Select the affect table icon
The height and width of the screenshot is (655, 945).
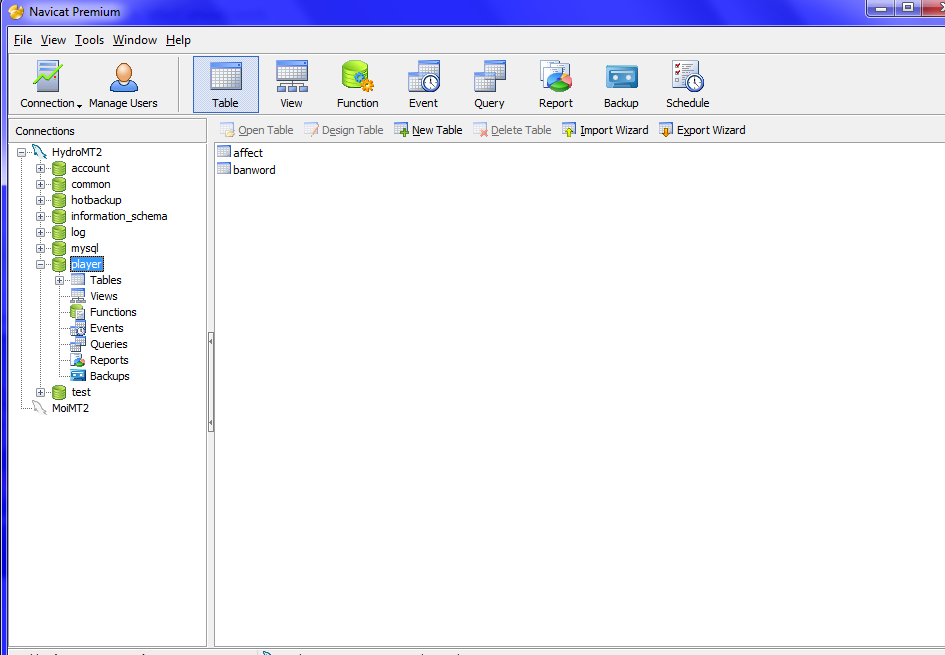click(x=224, y=152)
